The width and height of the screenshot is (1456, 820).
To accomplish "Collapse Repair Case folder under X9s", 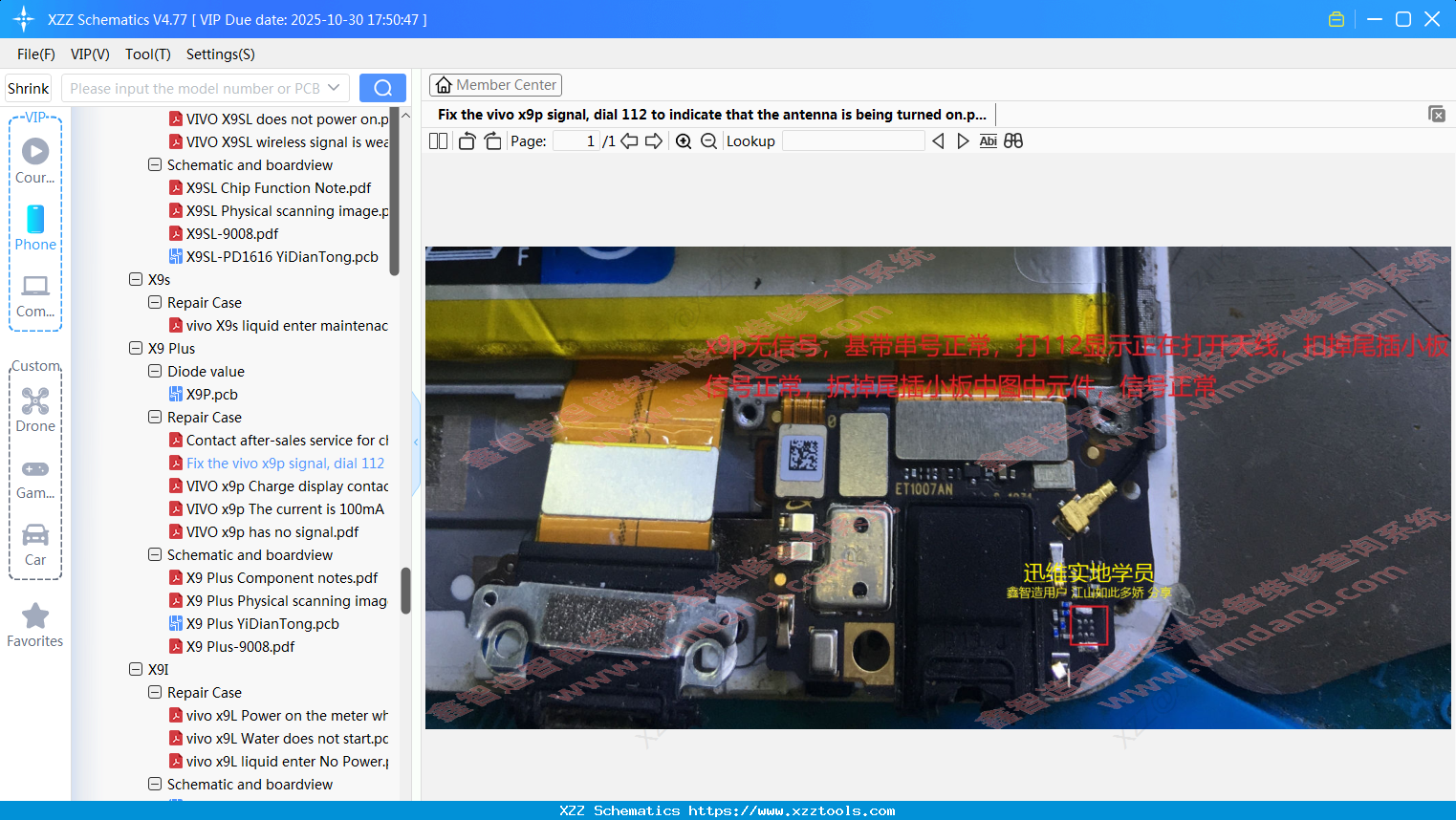I will point(155,302).
